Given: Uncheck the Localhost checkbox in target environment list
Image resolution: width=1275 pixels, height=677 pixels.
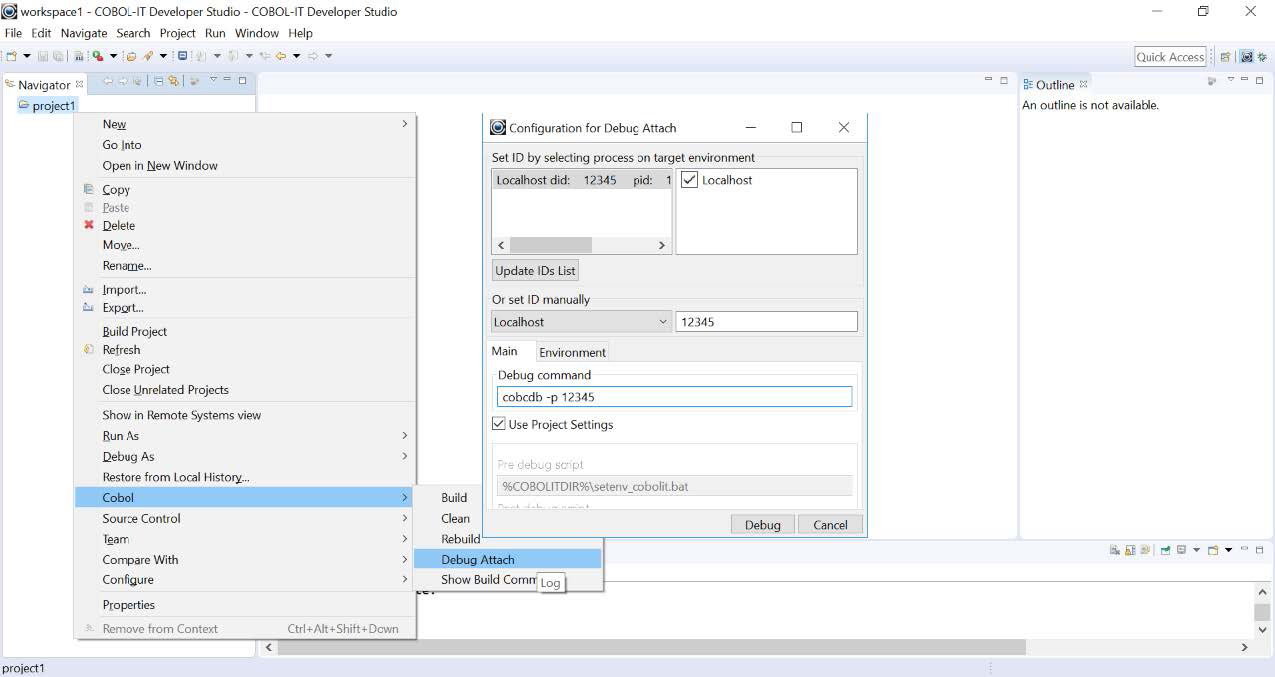Looking at the screenshot, I should tap(689, 179).
